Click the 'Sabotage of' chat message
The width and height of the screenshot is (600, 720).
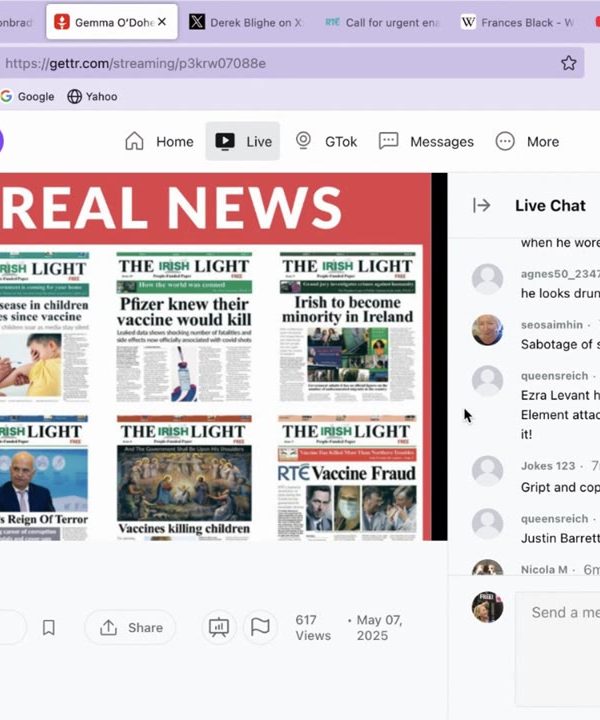click(x=560, y=344)
